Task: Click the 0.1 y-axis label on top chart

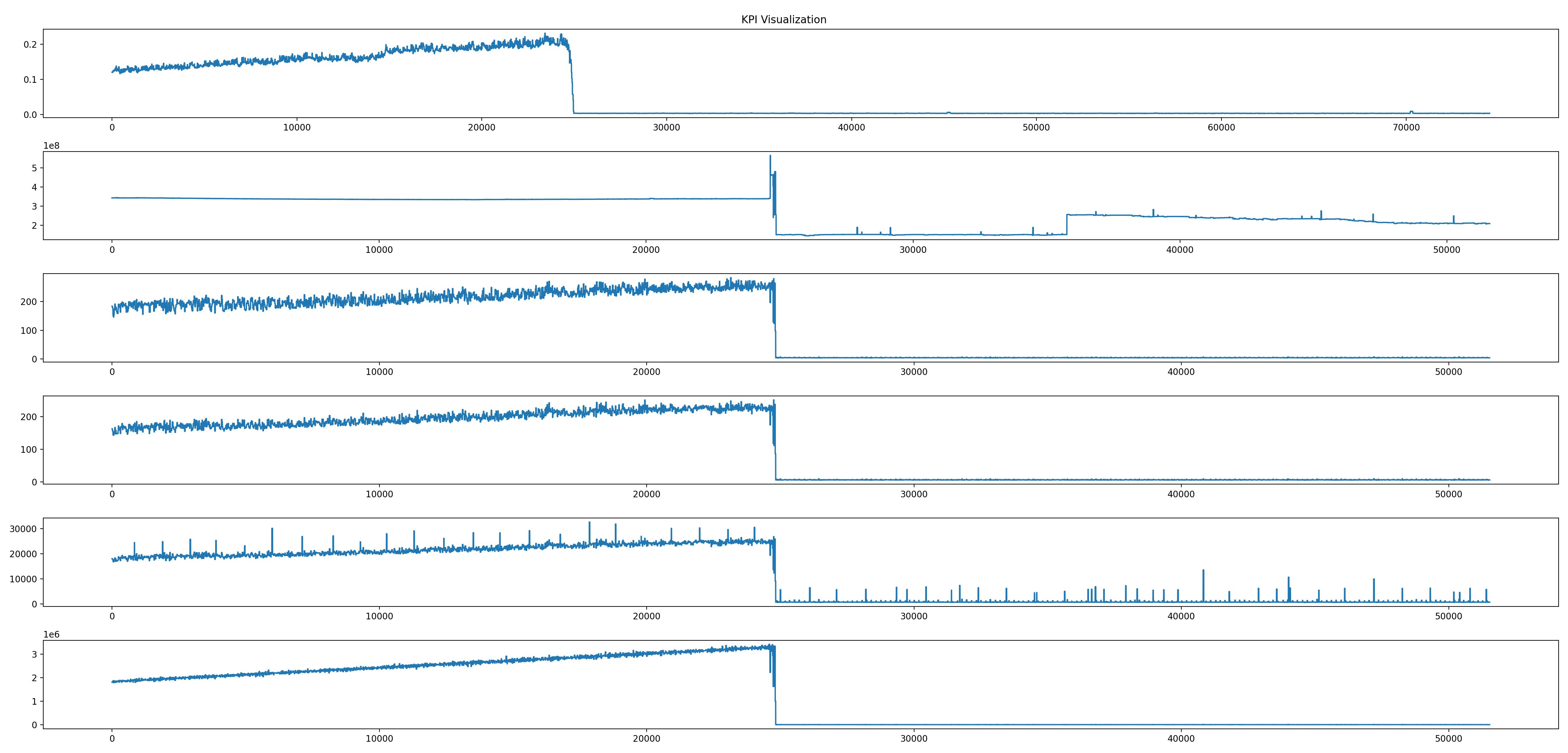Action: pos(30,80)
